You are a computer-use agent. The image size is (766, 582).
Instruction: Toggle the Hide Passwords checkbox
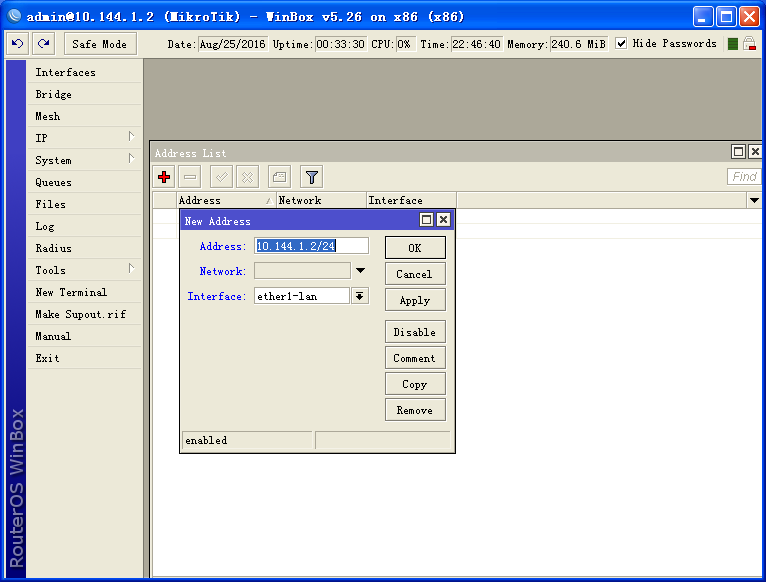(621, 43)
